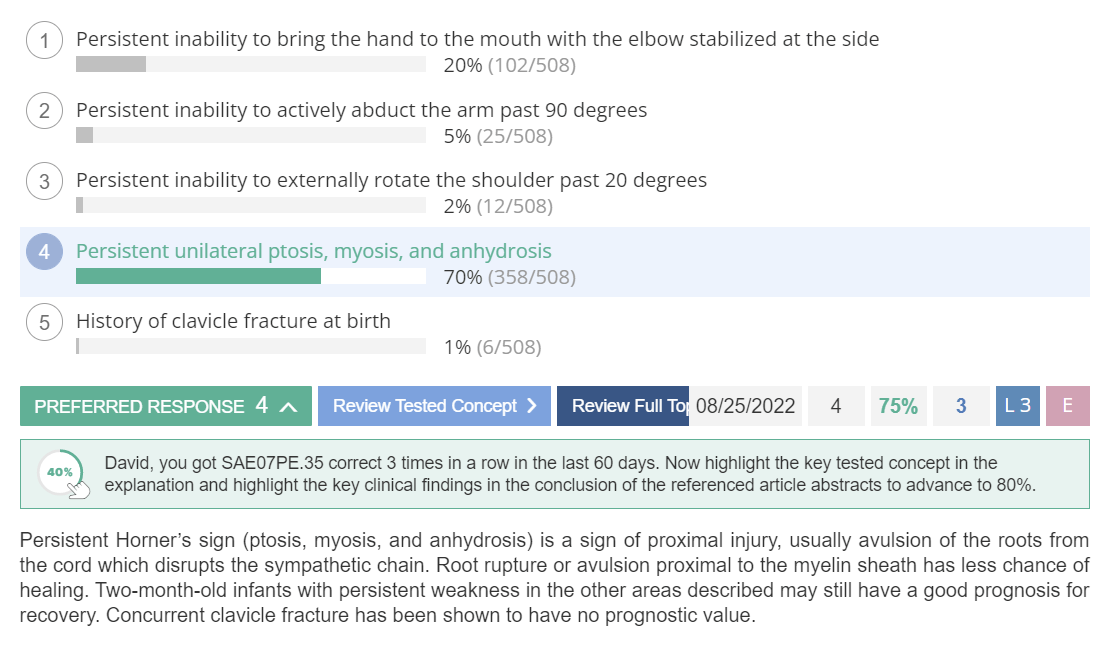Click the green 70% response bar

(198, 276)
